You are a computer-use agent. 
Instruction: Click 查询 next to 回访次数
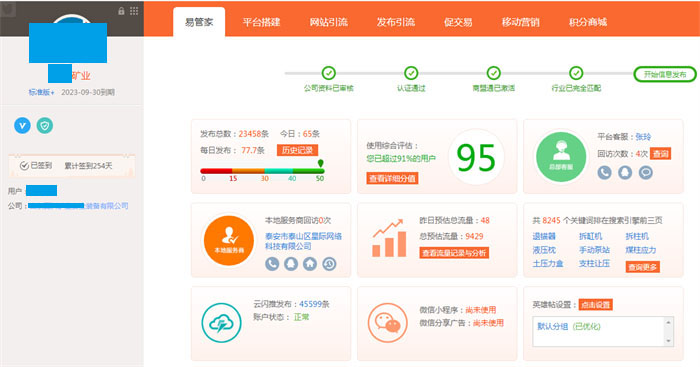[x=661, y=154]
